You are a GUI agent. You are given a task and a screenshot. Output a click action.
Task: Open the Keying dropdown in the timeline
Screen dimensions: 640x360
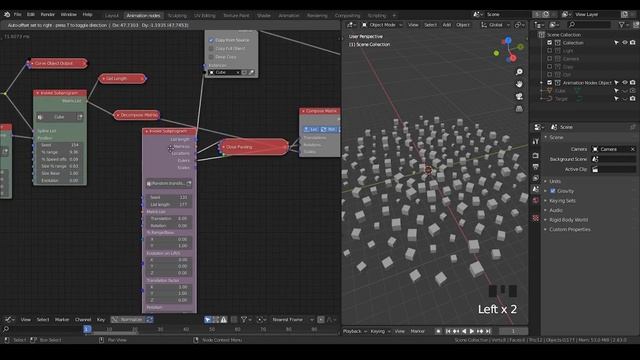tap(380, 331)
